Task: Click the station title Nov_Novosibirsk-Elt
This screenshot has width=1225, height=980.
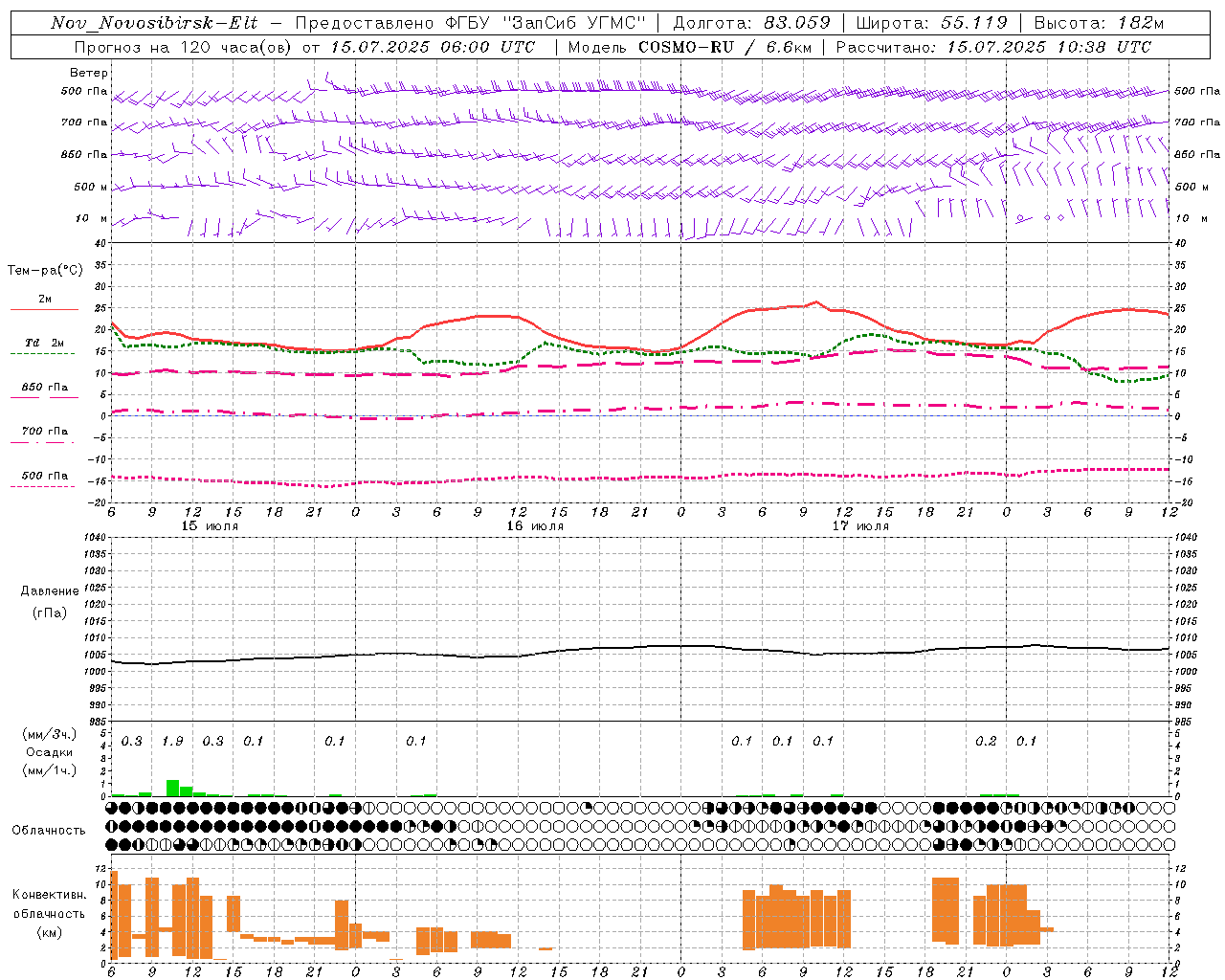Action: click(154, 23)
